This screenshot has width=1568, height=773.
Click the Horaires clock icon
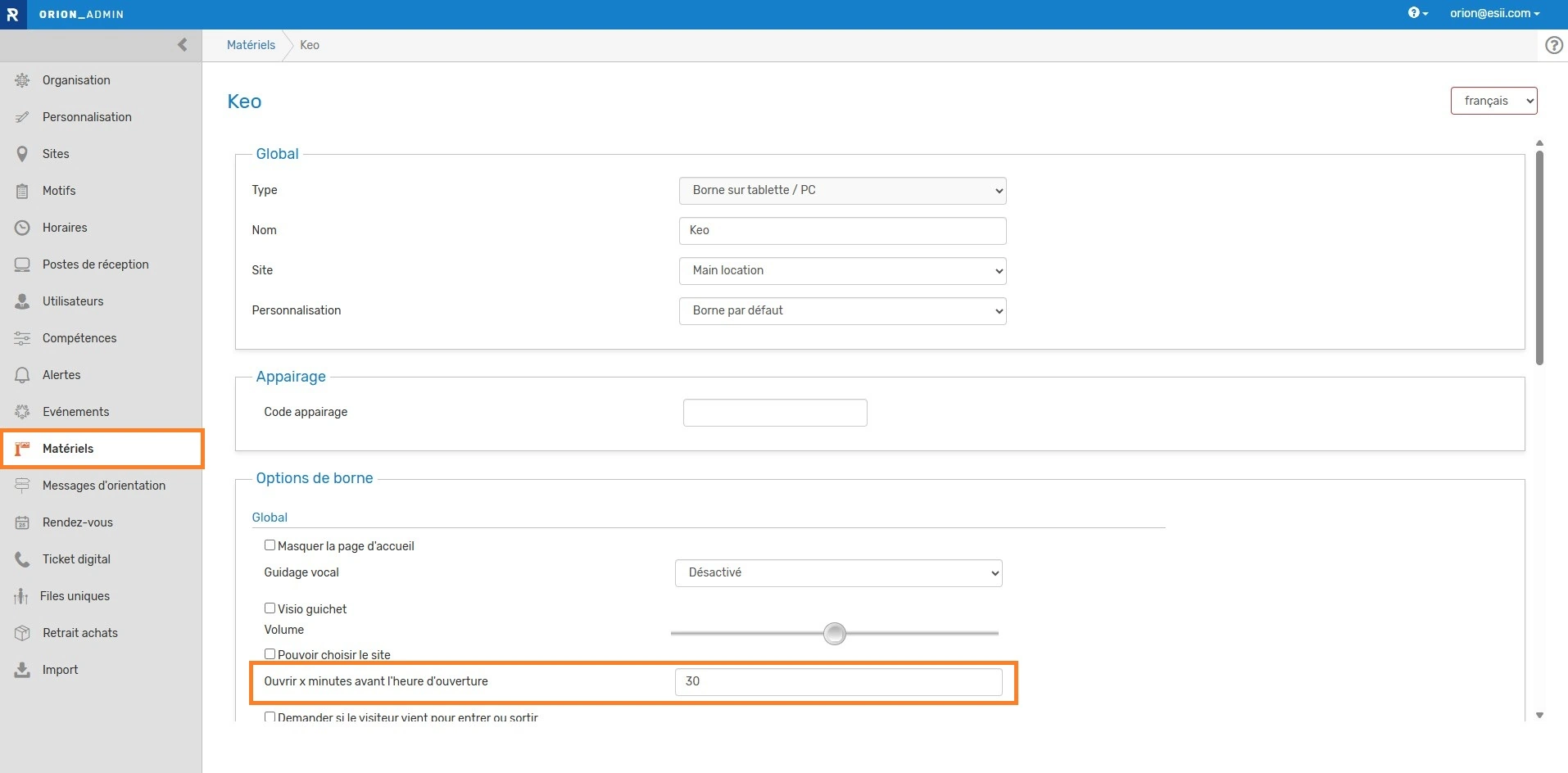pos(22,228)
